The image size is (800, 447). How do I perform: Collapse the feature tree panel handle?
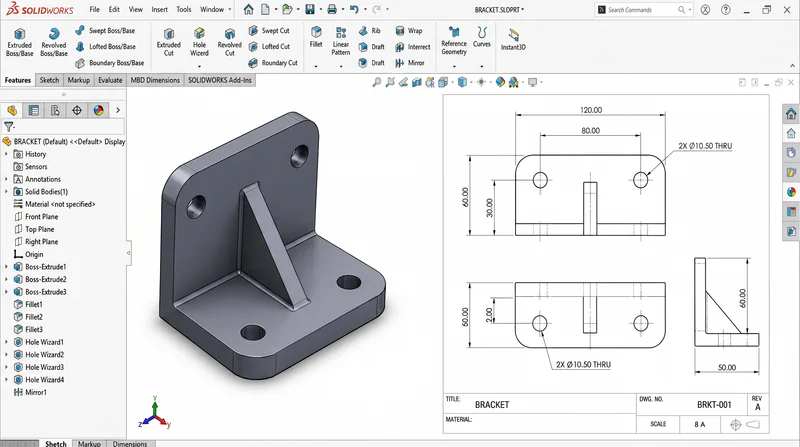pos(129,253)
